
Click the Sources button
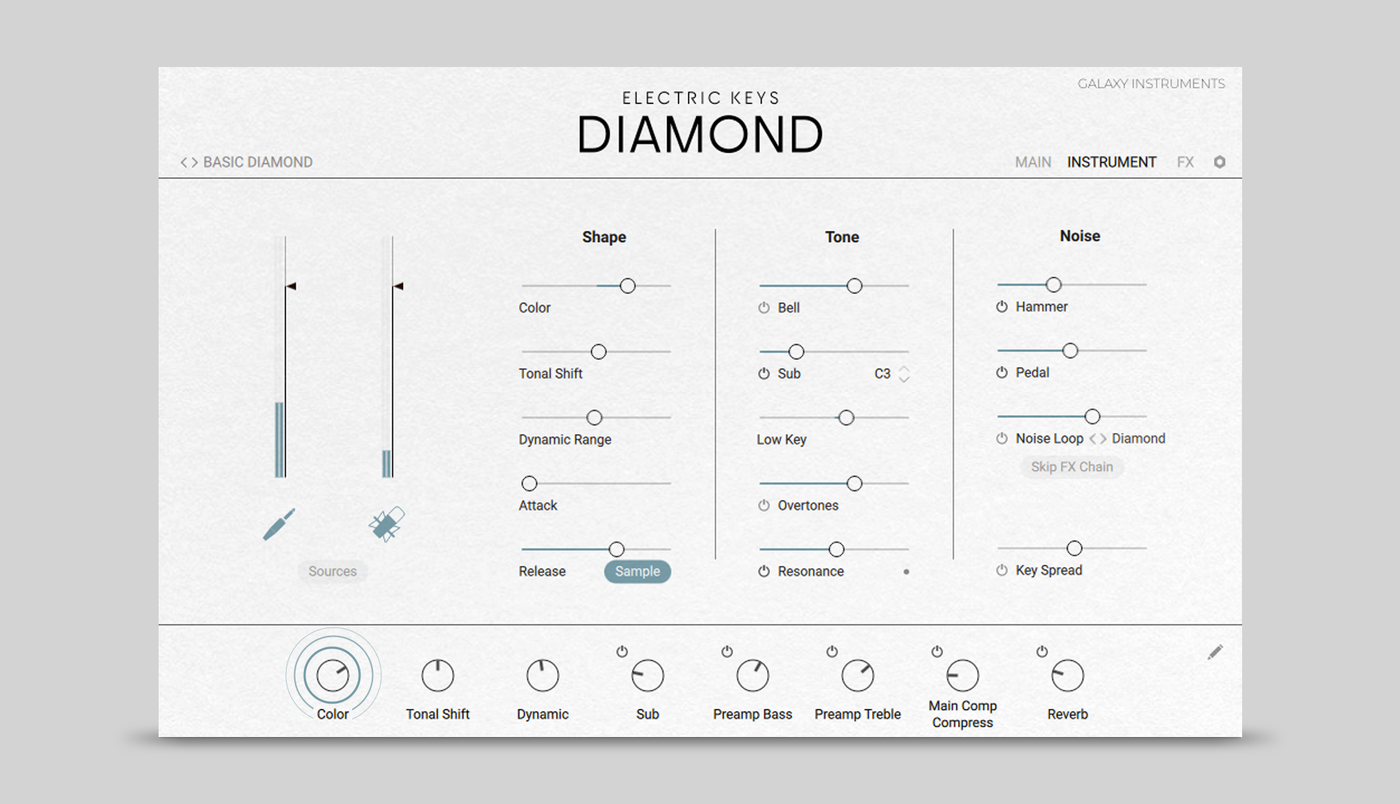point(333,572)
